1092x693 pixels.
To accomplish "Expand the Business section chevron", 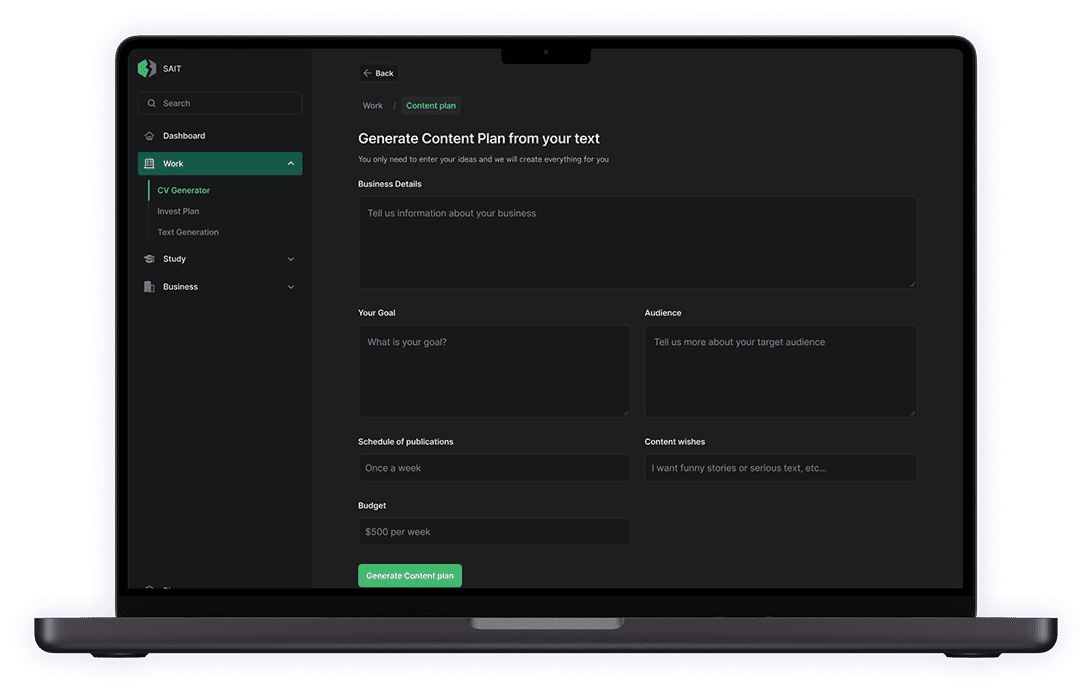I will pos(290,287).
